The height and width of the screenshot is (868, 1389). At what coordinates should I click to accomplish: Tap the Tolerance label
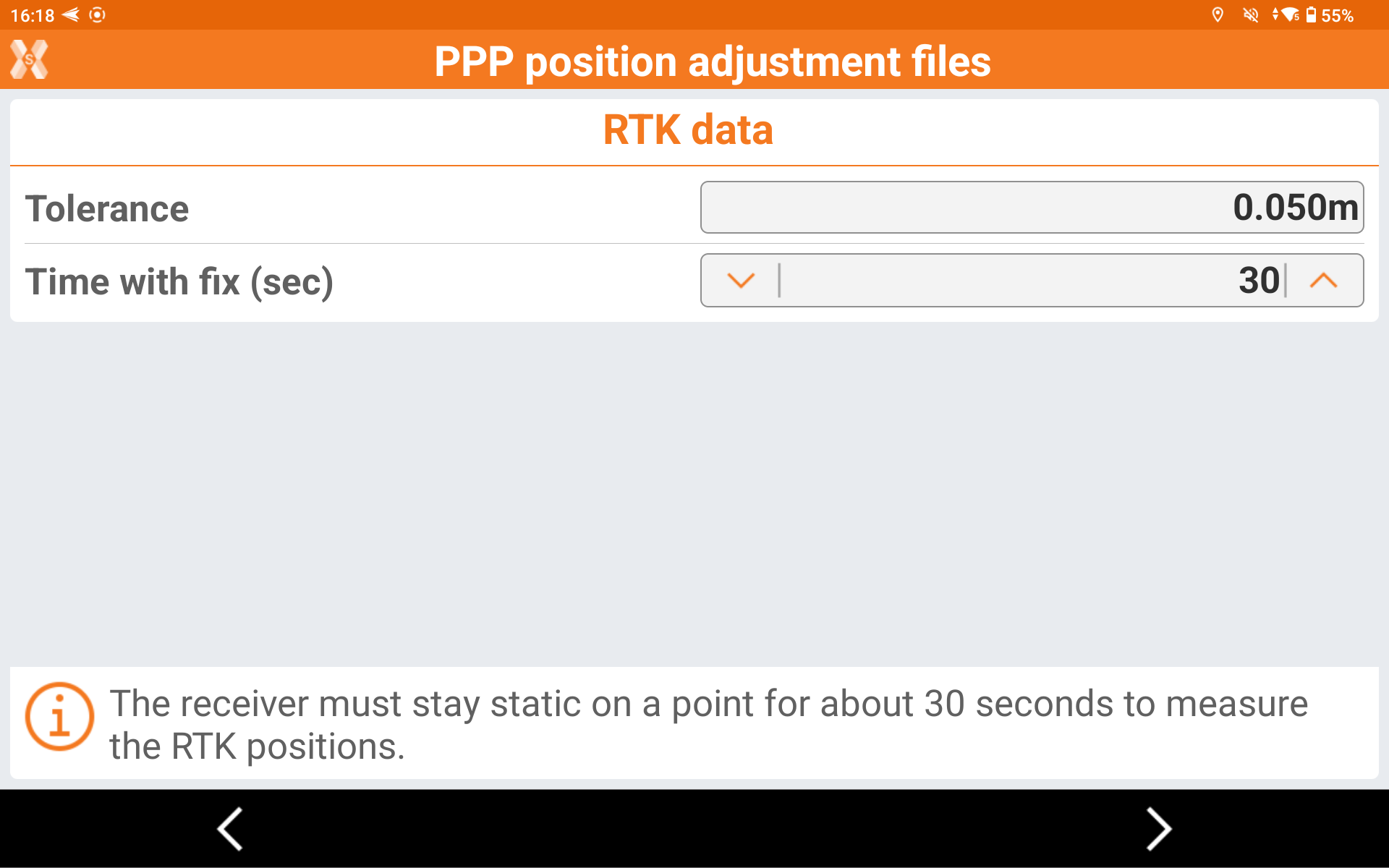pos(107,209)
